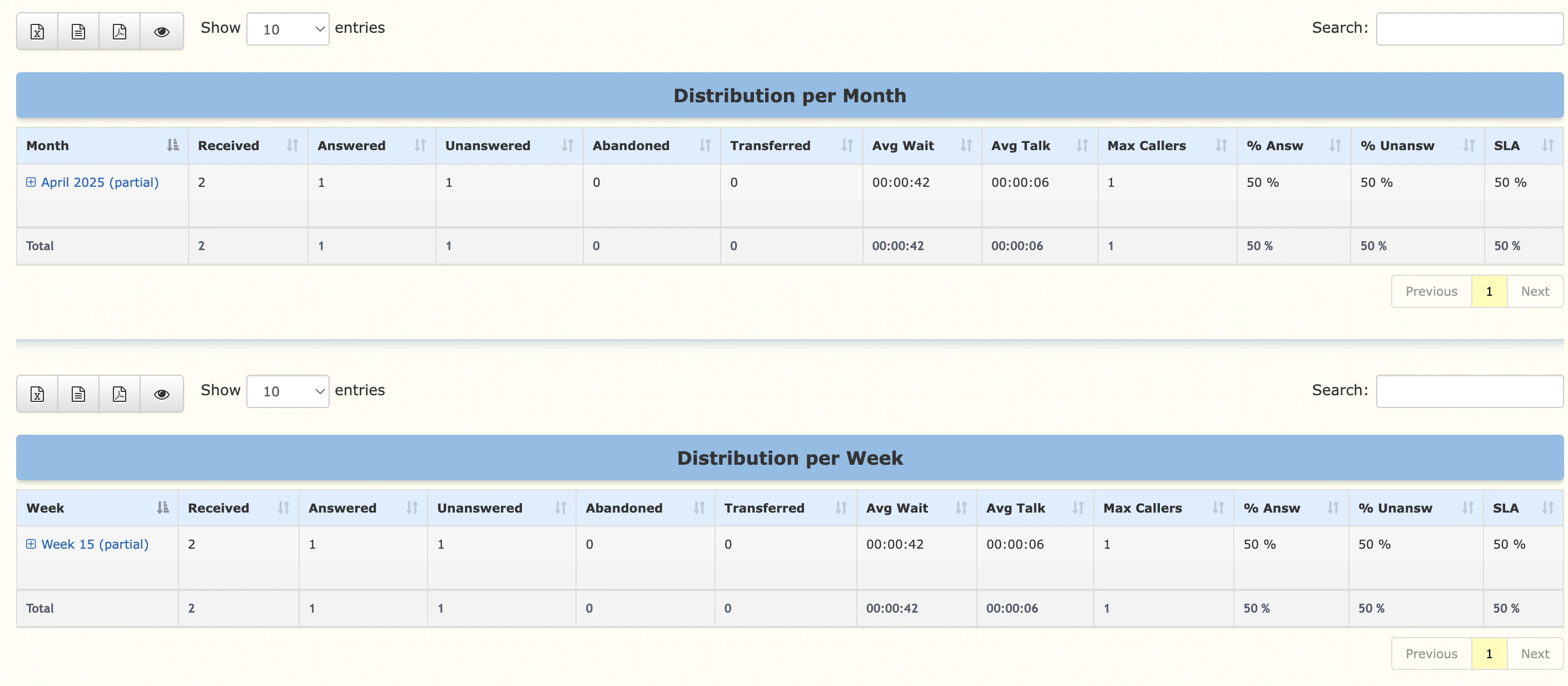This screenshot has height=686, width=1568.
Task: Select page 1 in weekly pagination
Action: tap(1490, 653)
